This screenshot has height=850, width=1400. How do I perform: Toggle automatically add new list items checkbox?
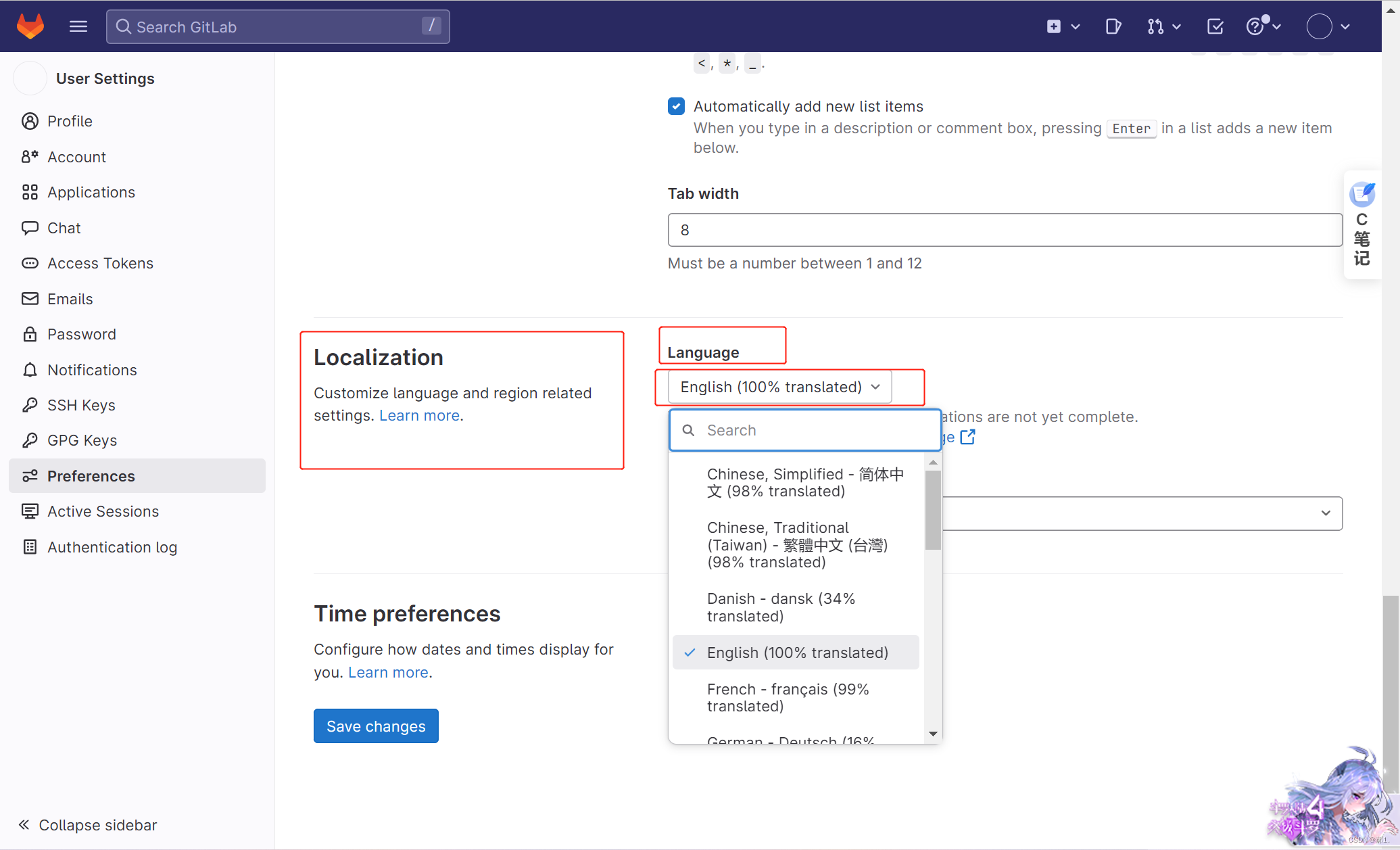[677, 106]
